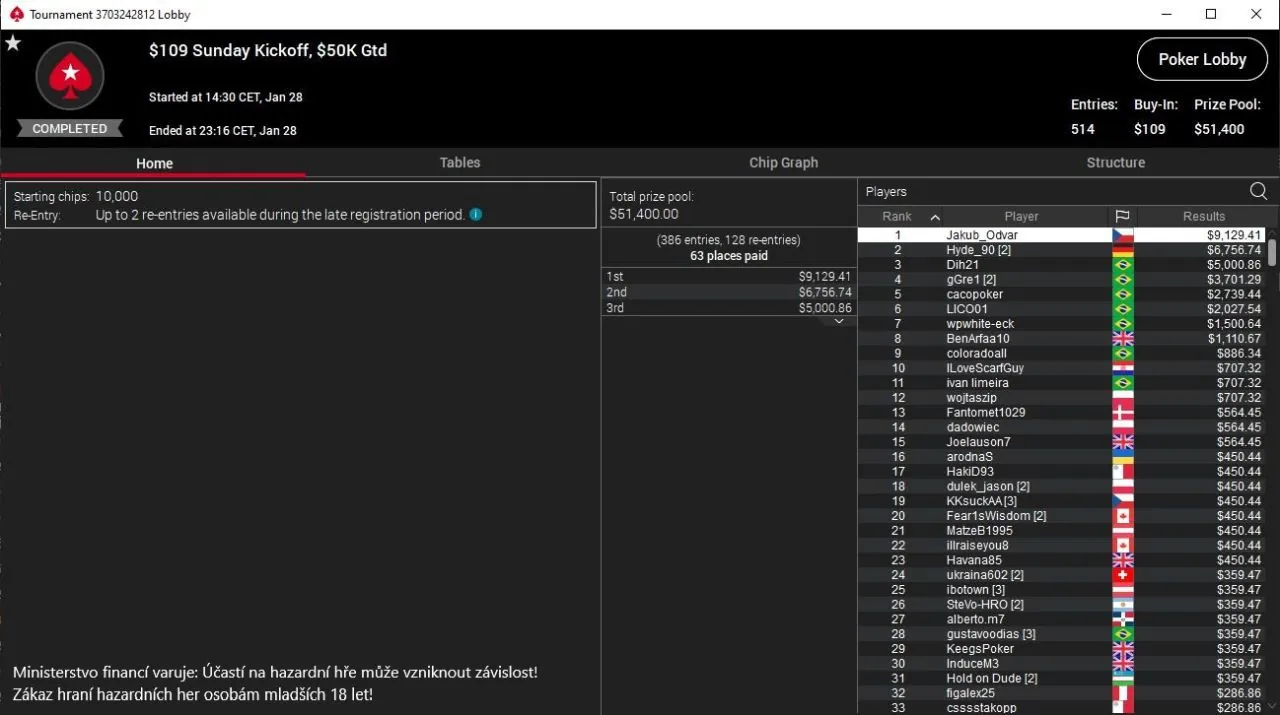Switch to the Tables tab
This screenshot has height=715, width=1280.
pos(459,162)
